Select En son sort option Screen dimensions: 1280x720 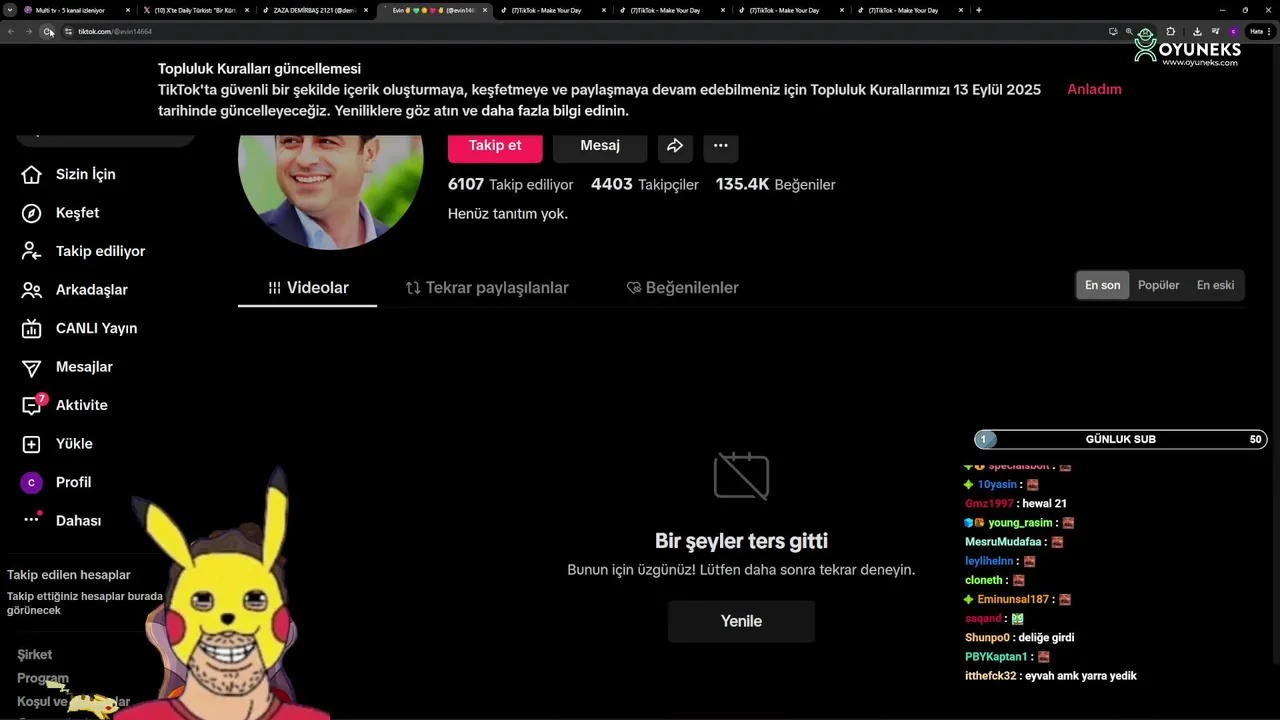pyautogui.click(x=1103, y=285)
